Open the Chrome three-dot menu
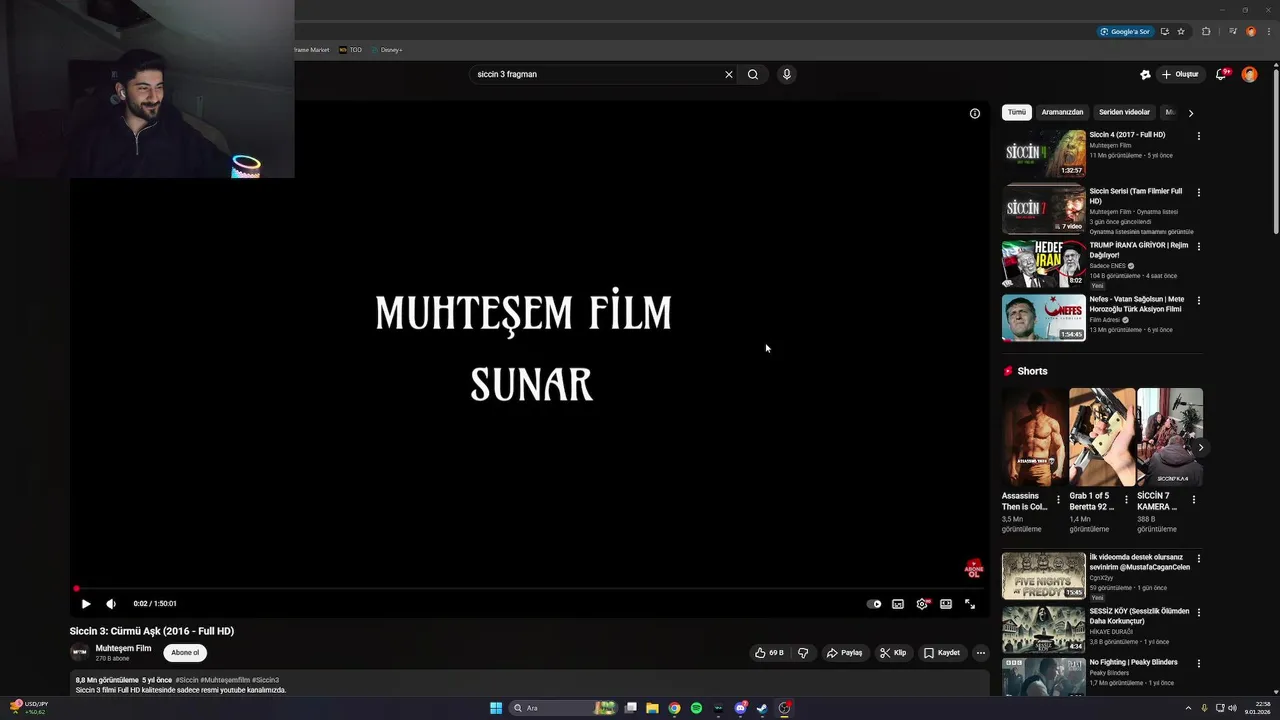Viewport: 1280px width, 720px height. point(1269,32)
